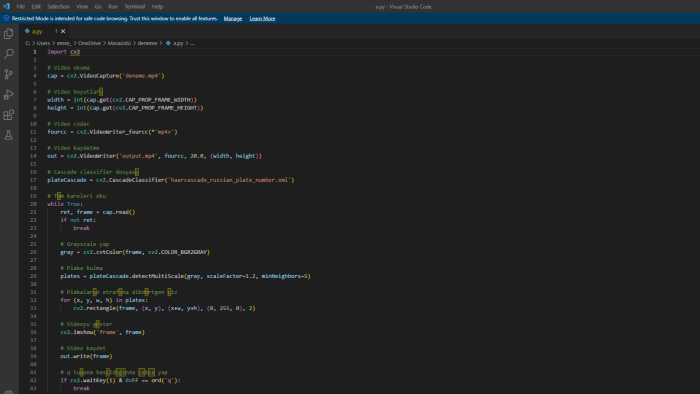Open the File menu
The width and height of the screenshot is (700, 394).
(21, 7)
